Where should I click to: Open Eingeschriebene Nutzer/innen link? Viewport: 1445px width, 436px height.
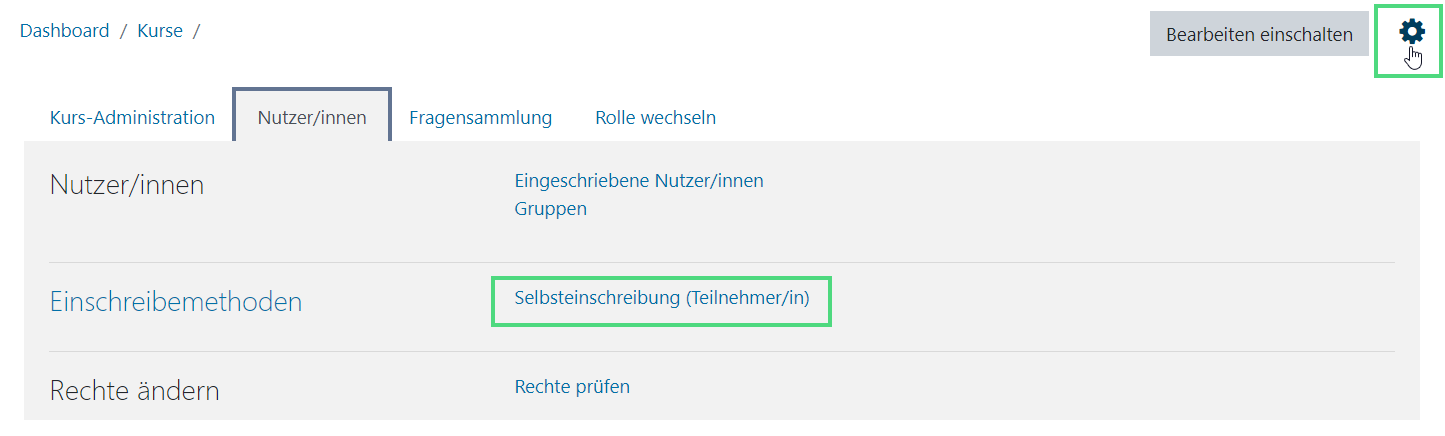[x=639, y=181]
